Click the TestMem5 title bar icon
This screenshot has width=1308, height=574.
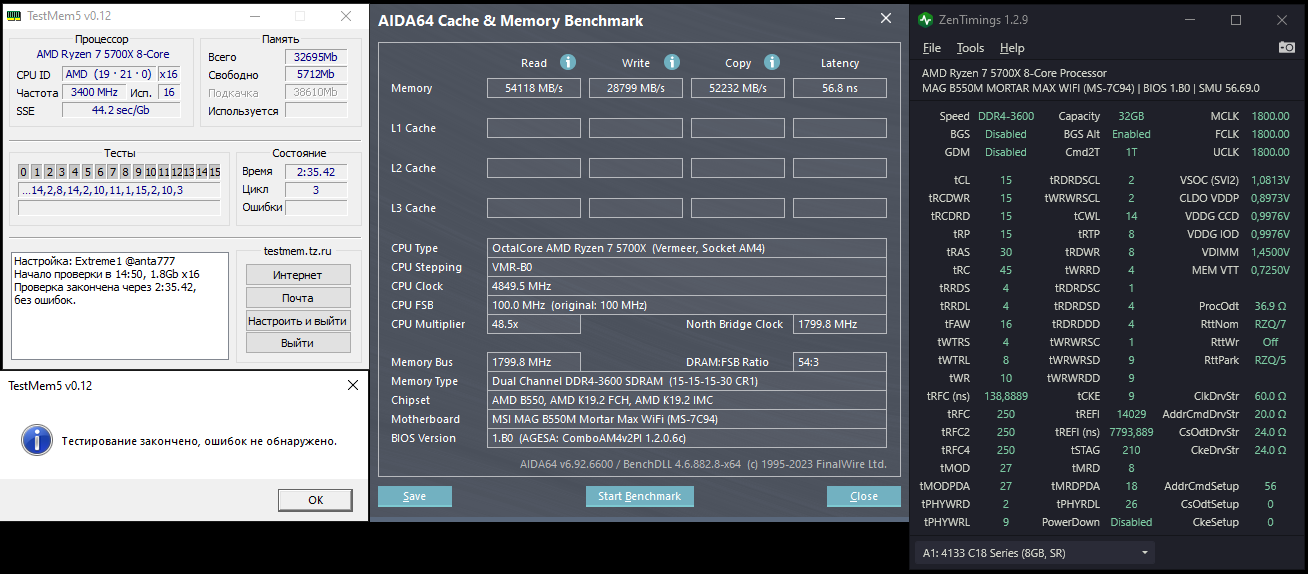14,16
